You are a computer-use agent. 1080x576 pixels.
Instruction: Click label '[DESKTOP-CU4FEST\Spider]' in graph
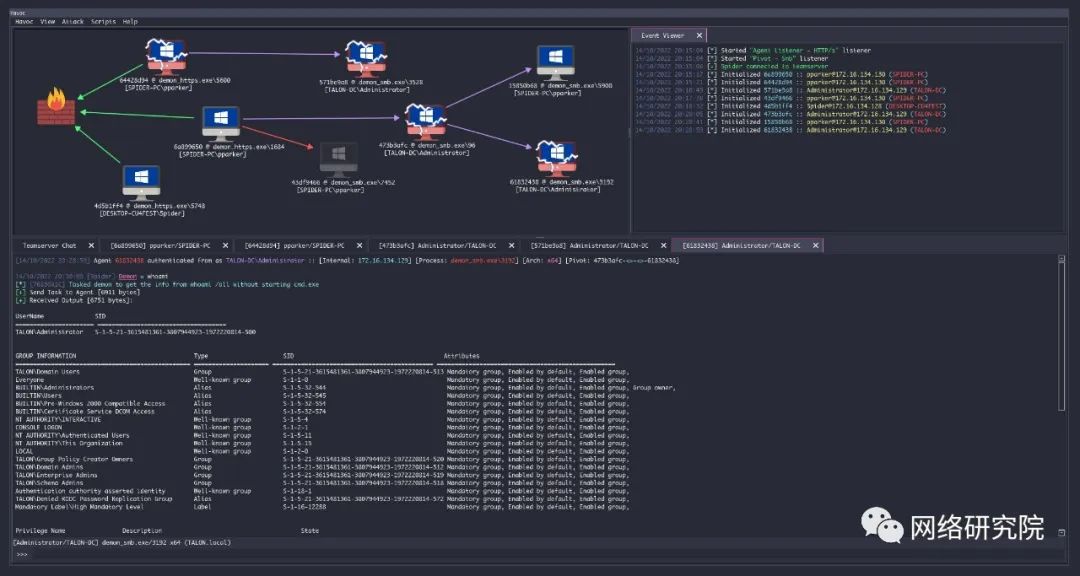143,214
